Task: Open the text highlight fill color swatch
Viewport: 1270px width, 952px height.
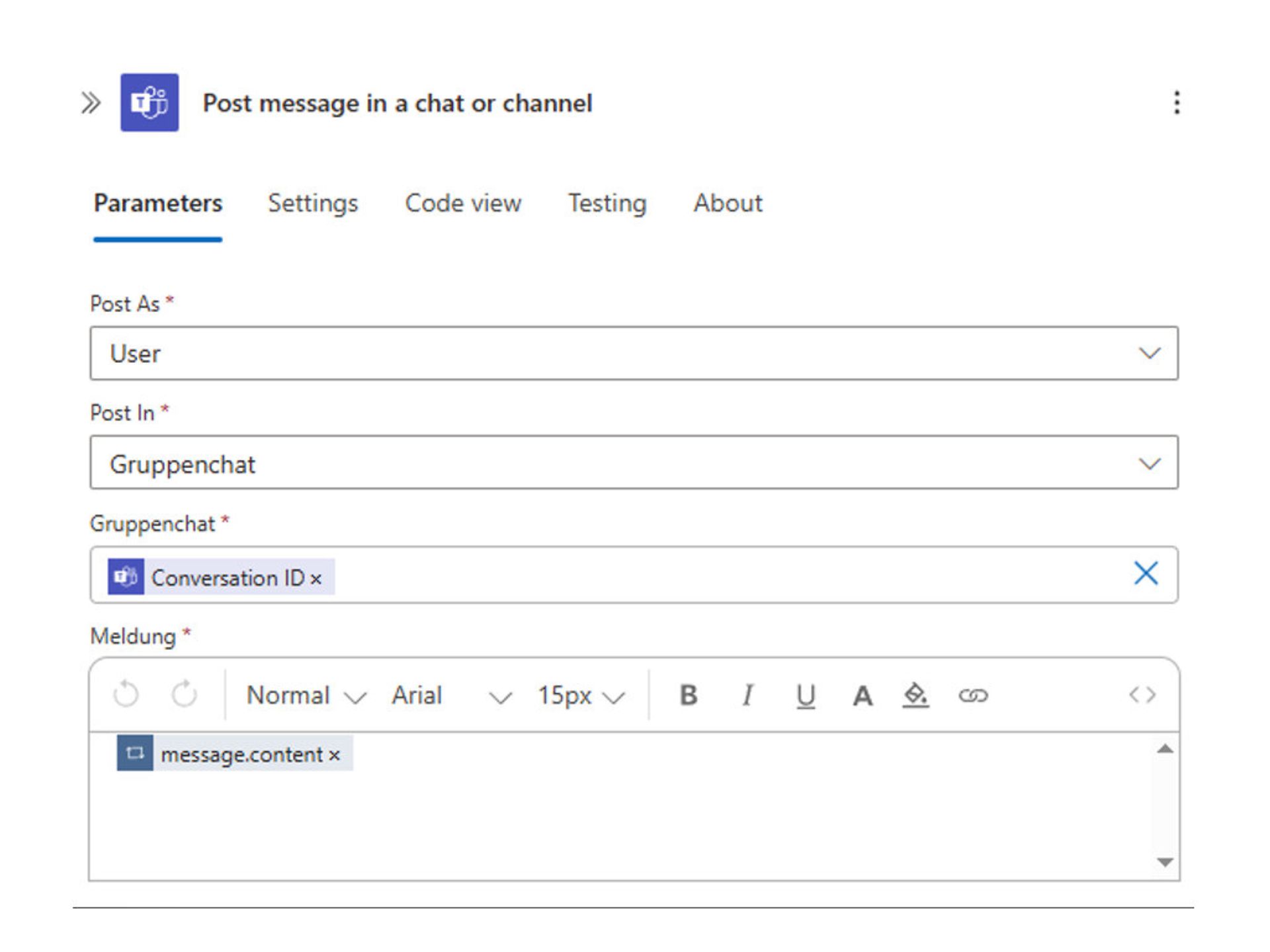Action: [916, 695]
